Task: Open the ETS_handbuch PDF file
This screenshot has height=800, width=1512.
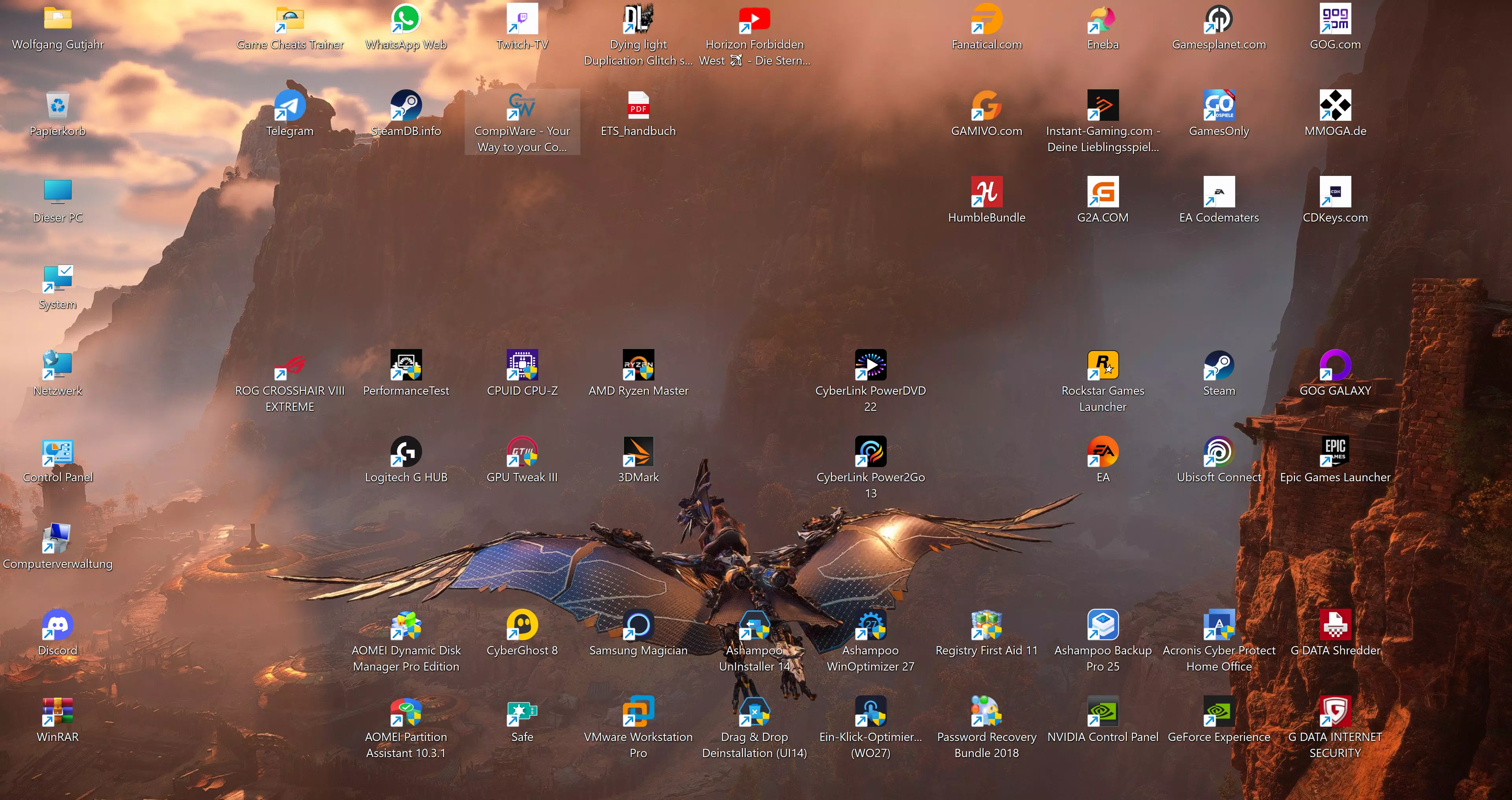Action: coord(639,105)
